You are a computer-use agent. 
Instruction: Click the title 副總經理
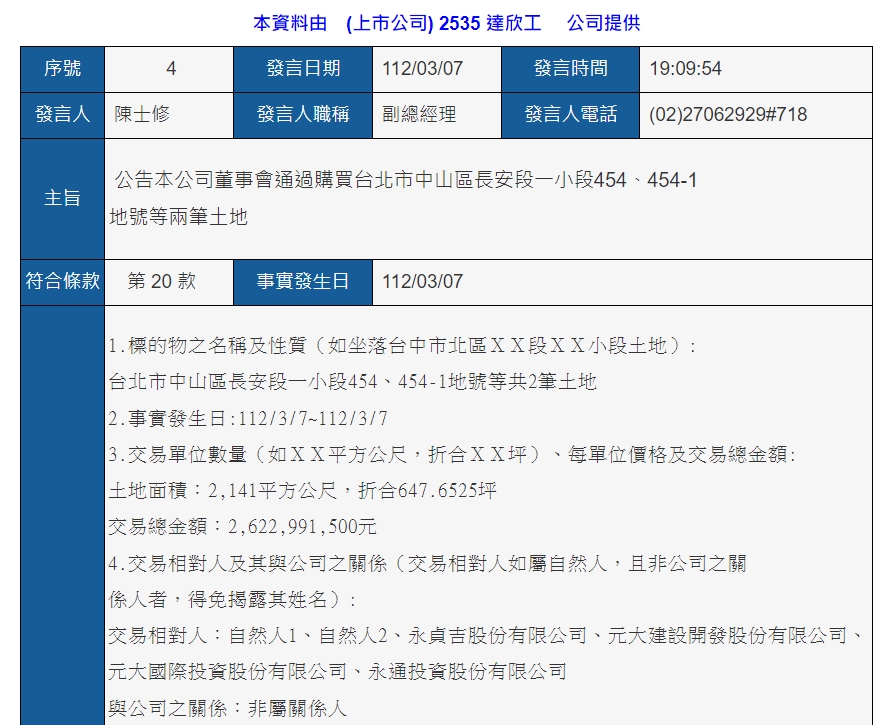coord(419,115)
